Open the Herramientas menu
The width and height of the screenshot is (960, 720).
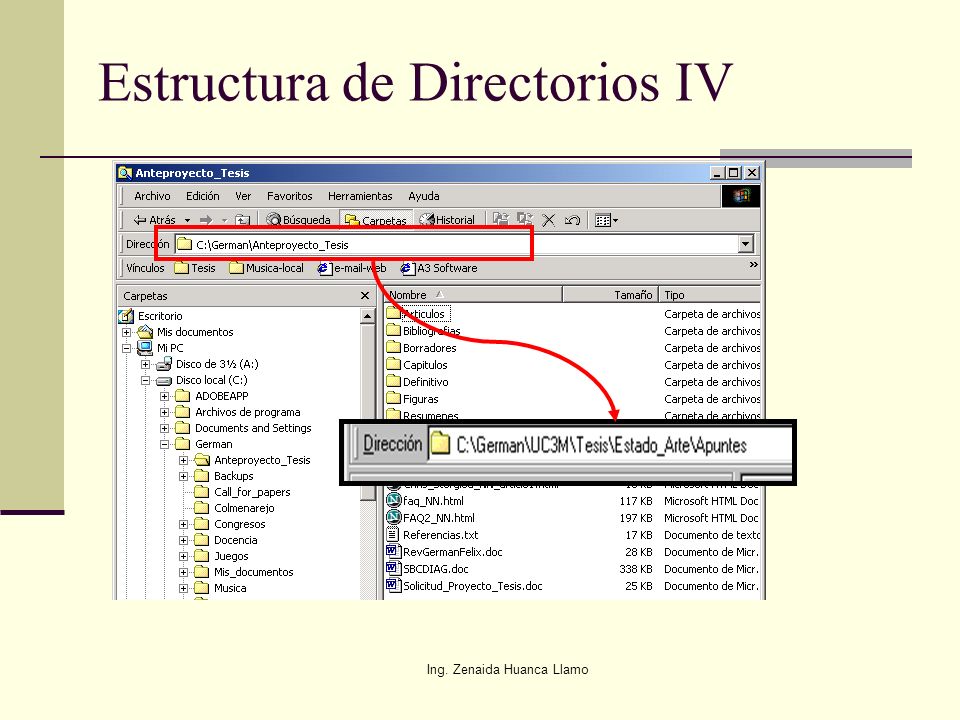pyautogui.click(x=360, y=196)
